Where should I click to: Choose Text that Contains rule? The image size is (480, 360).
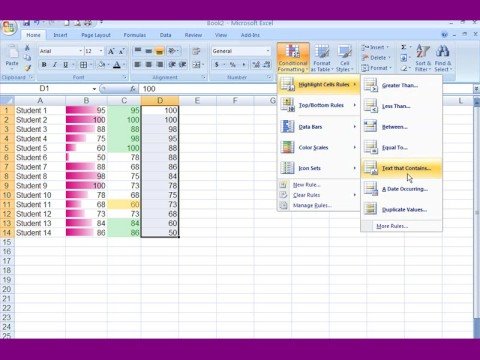(x=402, y=168)
